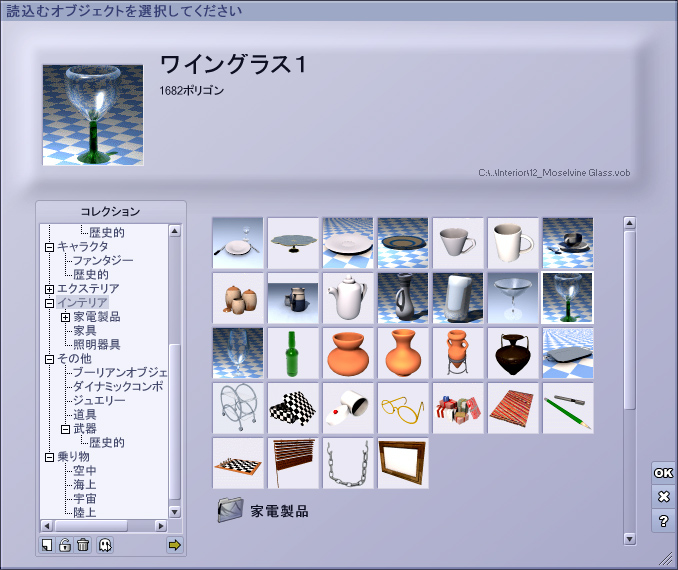Select the window blinds thumbnail
Screen dimensions: 678x570
coord(293,463)
